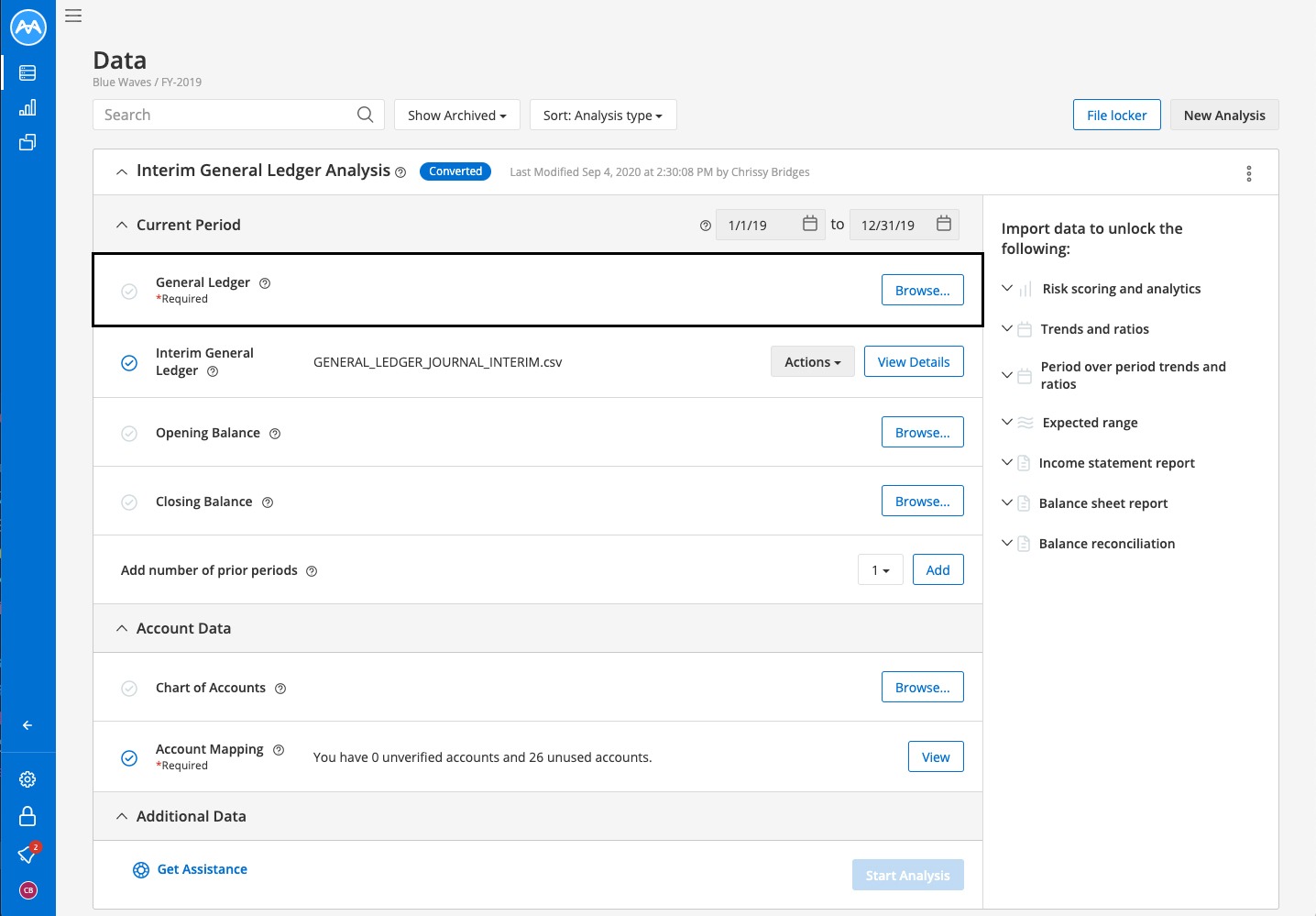
Task: Open calendar picker for start date 1/1/19
Action: pyautogui.click(x=810, y=224)
